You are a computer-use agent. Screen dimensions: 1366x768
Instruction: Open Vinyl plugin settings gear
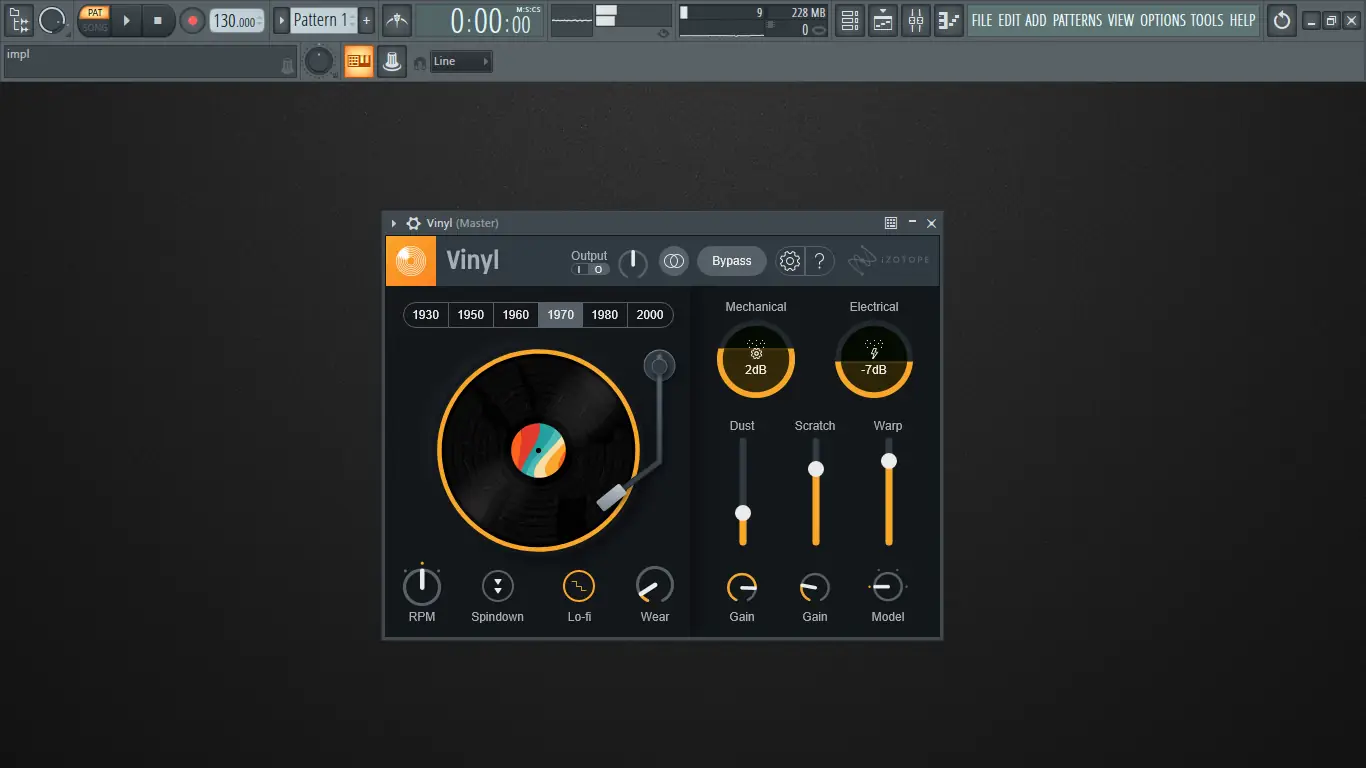click(x=790, y=261)
